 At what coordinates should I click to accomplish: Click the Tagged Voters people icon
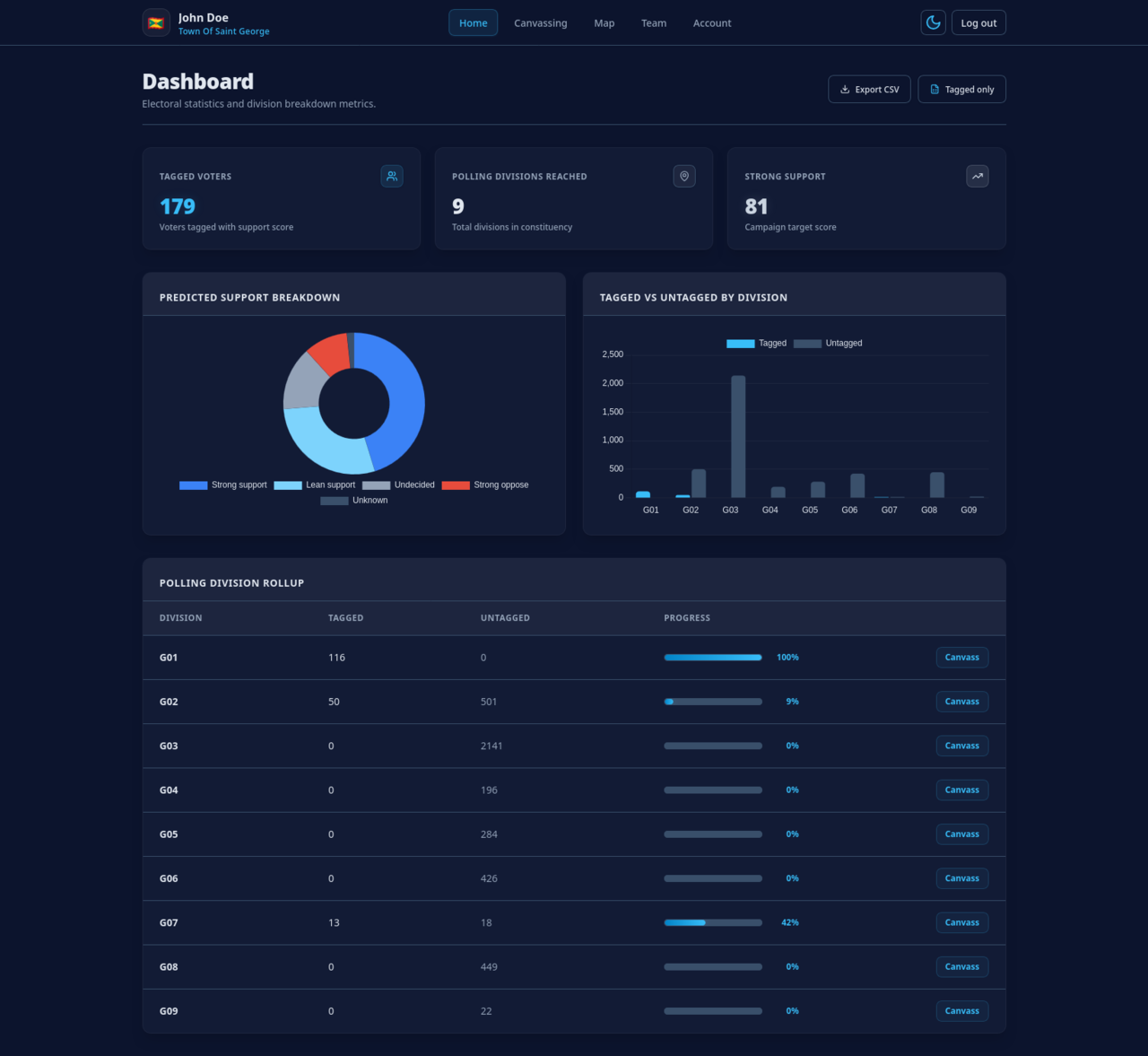point(392,177)
